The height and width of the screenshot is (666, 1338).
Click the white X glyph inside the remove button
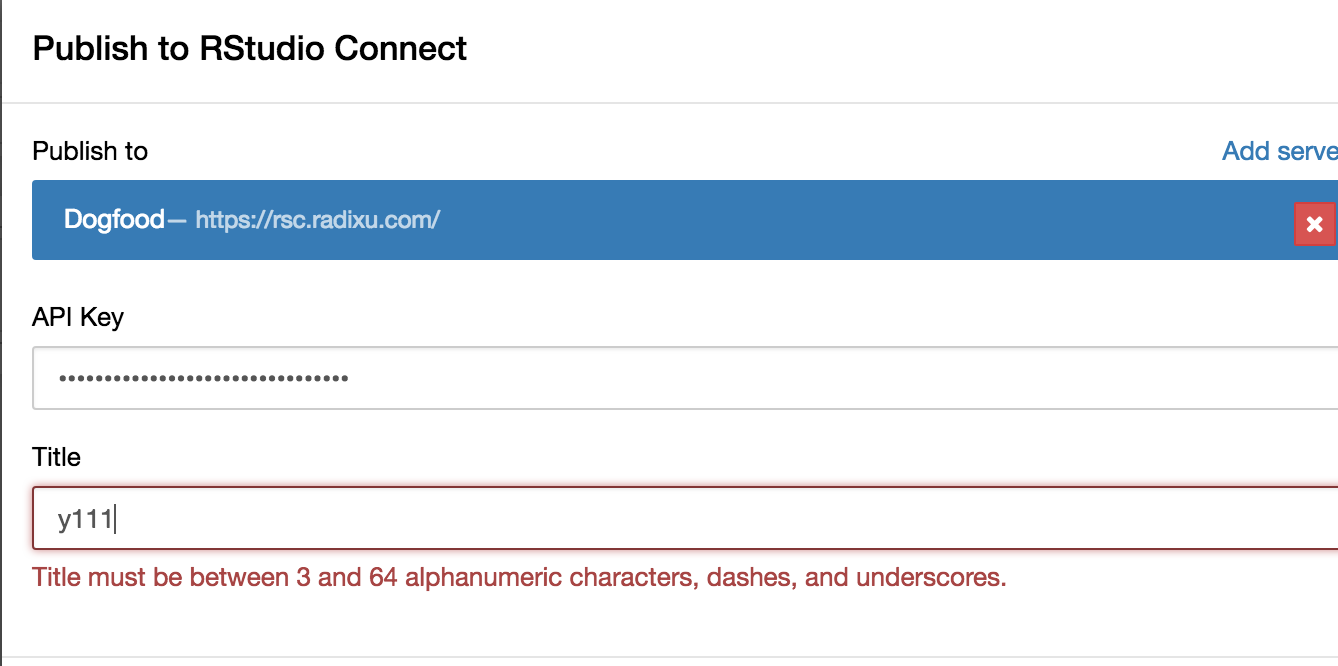(1315, 223)
